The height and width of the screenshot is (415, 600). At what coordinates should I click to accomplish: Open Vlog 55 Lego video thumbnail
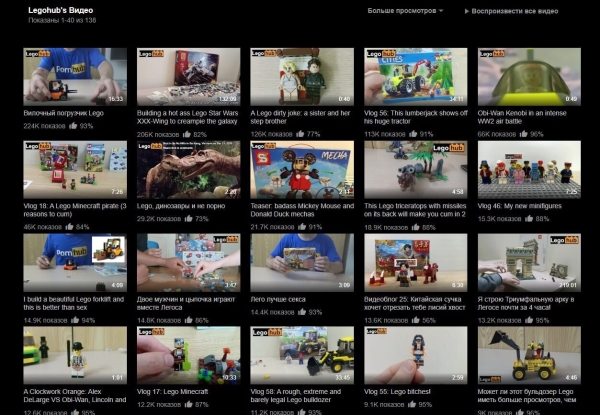point(416,355)
